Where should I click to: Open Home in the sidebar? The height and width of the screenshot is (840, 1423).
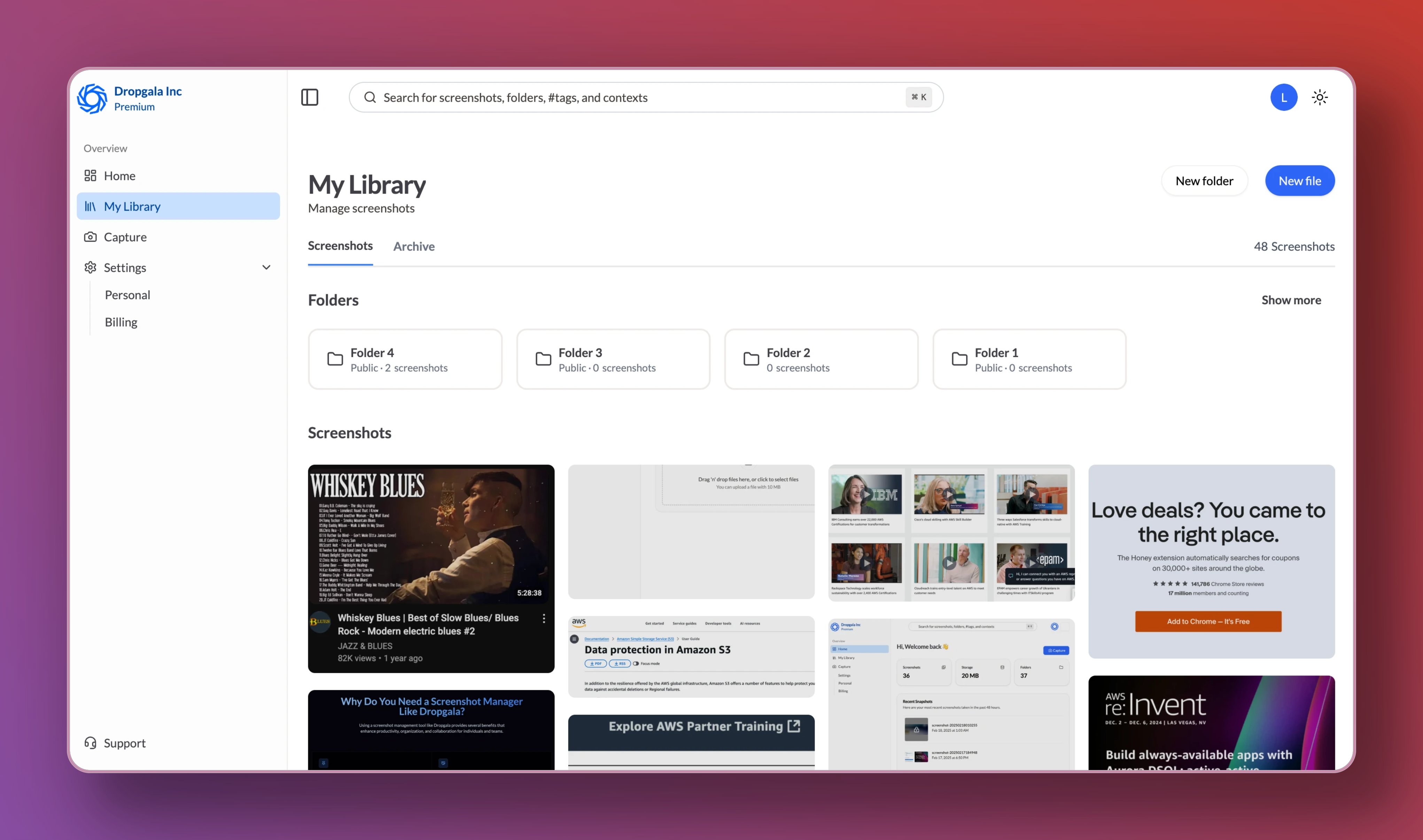tap(119, 176)
